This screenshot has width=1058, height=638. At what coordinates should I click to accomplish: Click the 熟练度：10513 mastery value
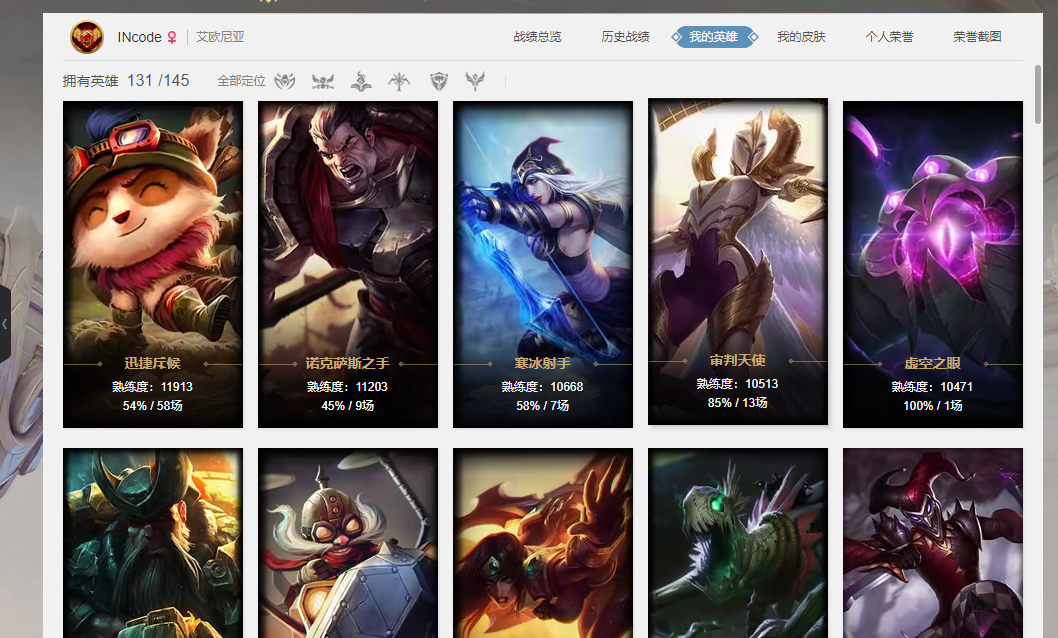tap(737, 384)
